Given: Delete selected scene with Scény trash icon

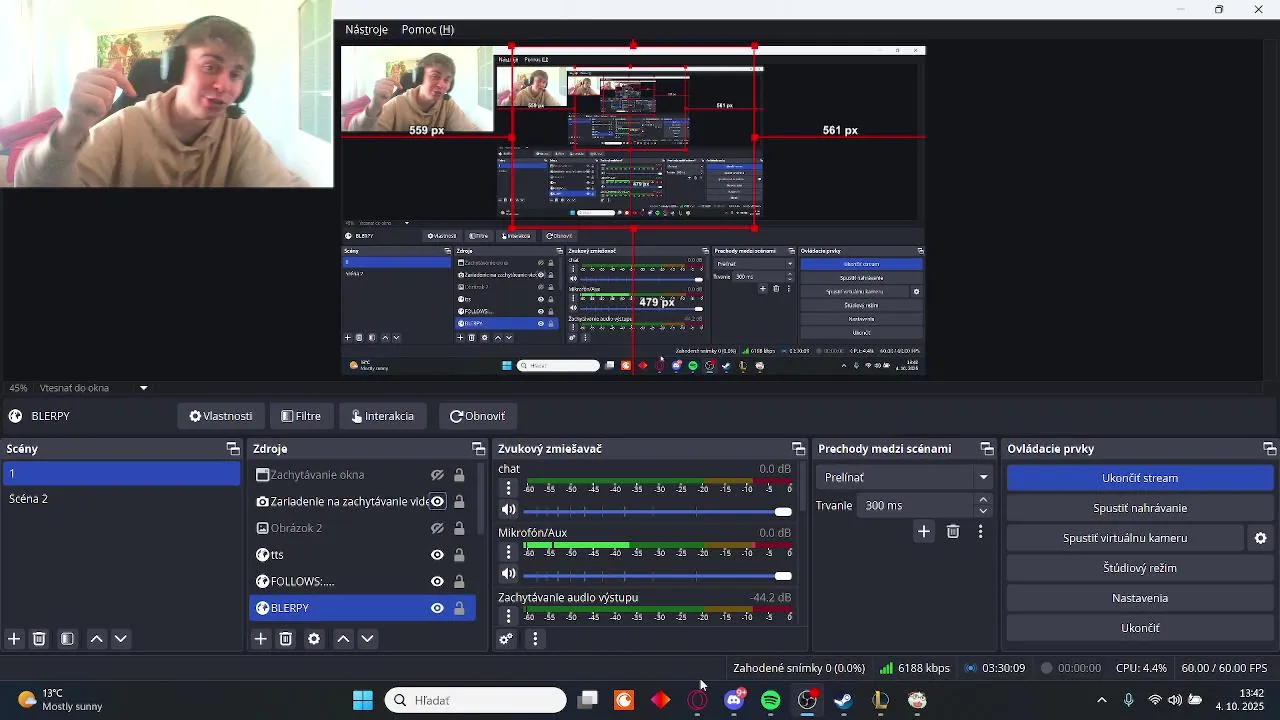Looking at the screenshot, I should tap(40, 639).
